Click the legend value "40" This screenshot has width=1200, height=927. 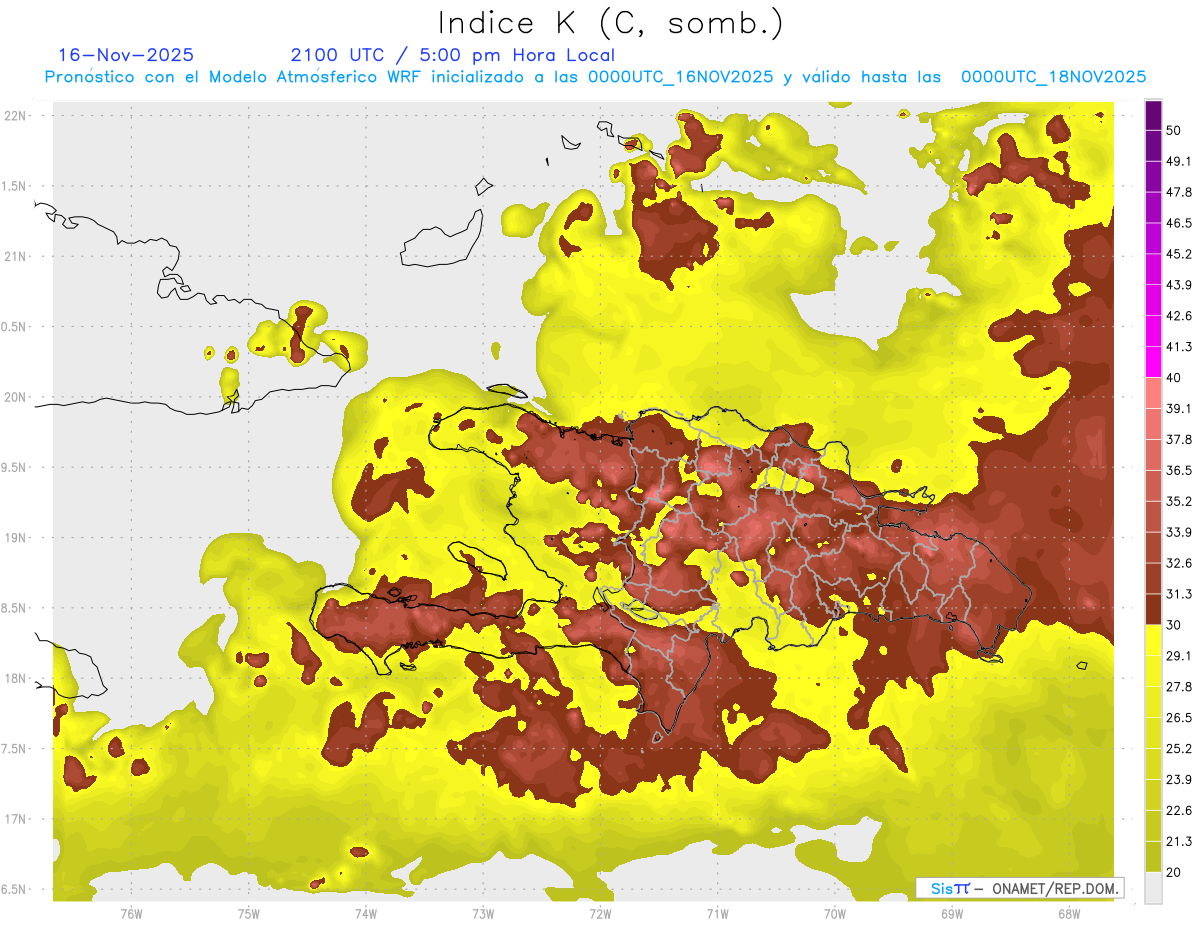(1174, 378)
